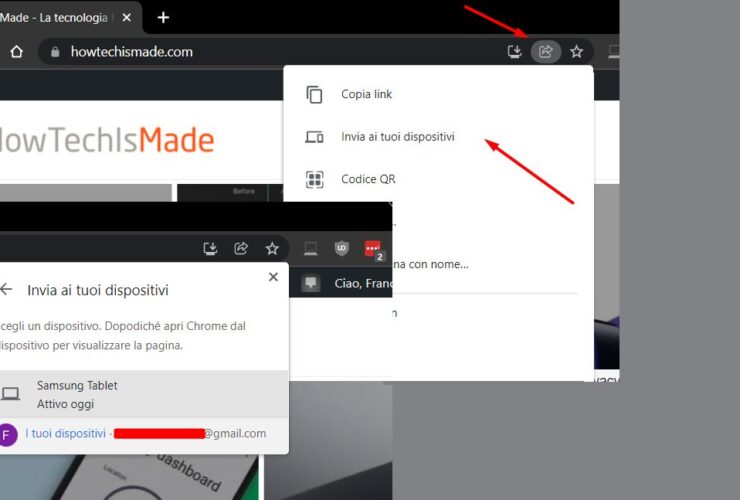Go back using the dialog's arrow
This screenshot has height=500, width=740.
coord(6,289)
